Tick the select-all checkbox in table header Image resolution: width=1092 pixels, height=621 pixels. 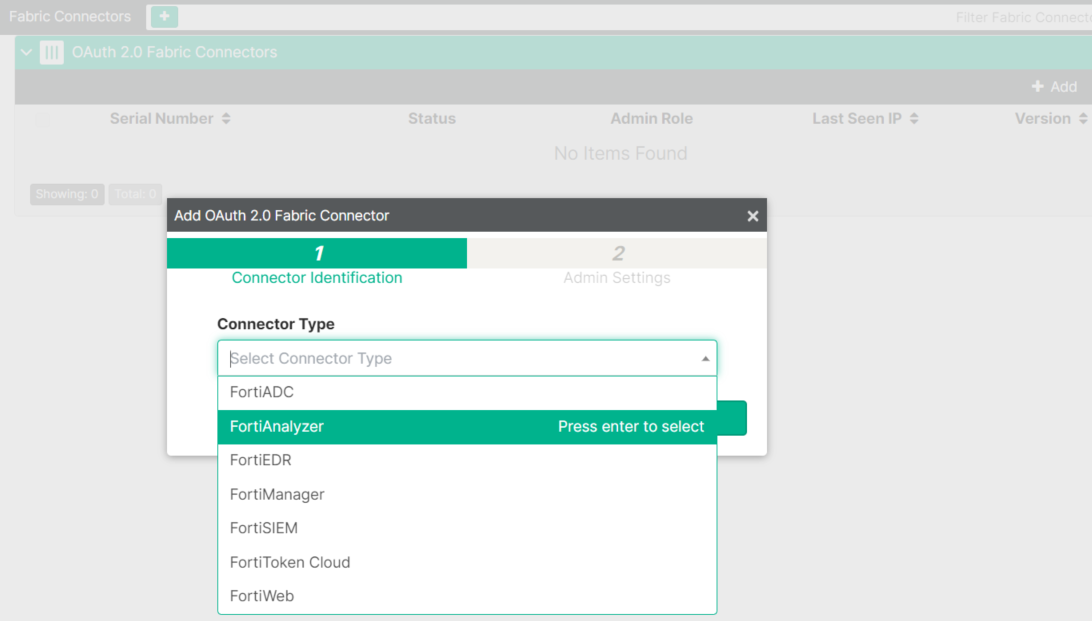[x=43, y=119]
